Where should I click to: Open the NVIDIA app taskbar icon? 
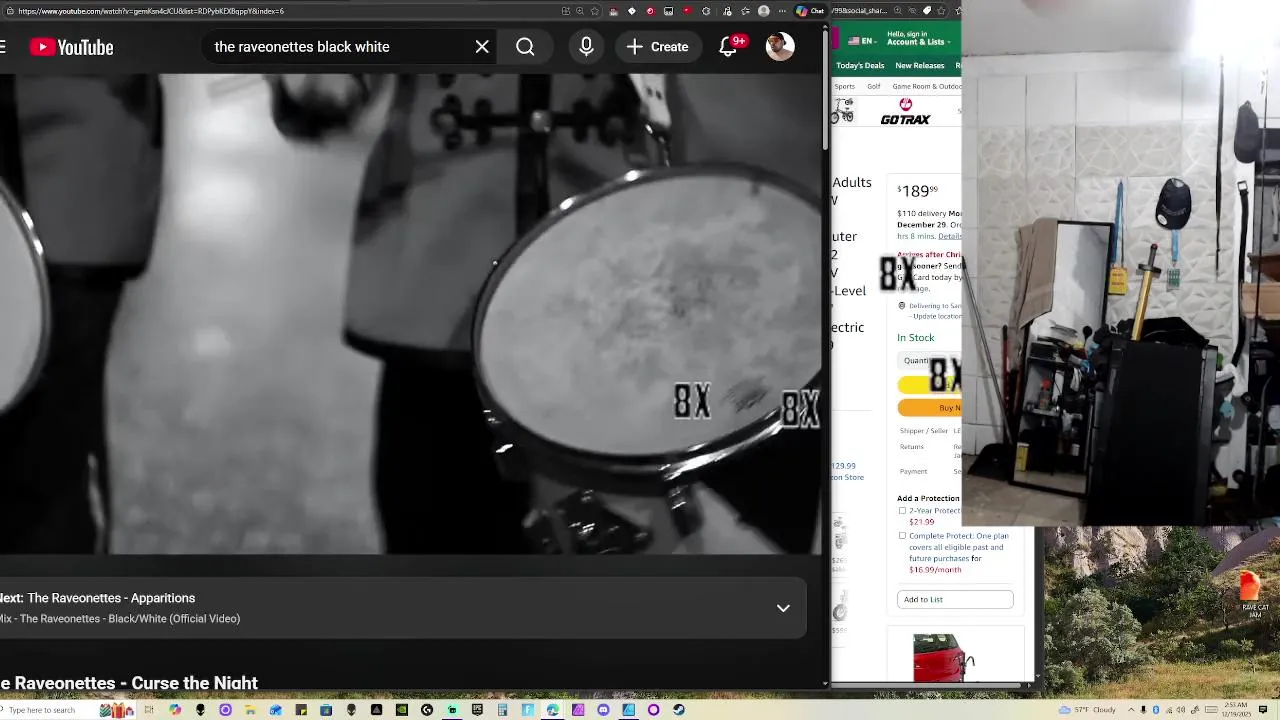click(x=402, y=710)
